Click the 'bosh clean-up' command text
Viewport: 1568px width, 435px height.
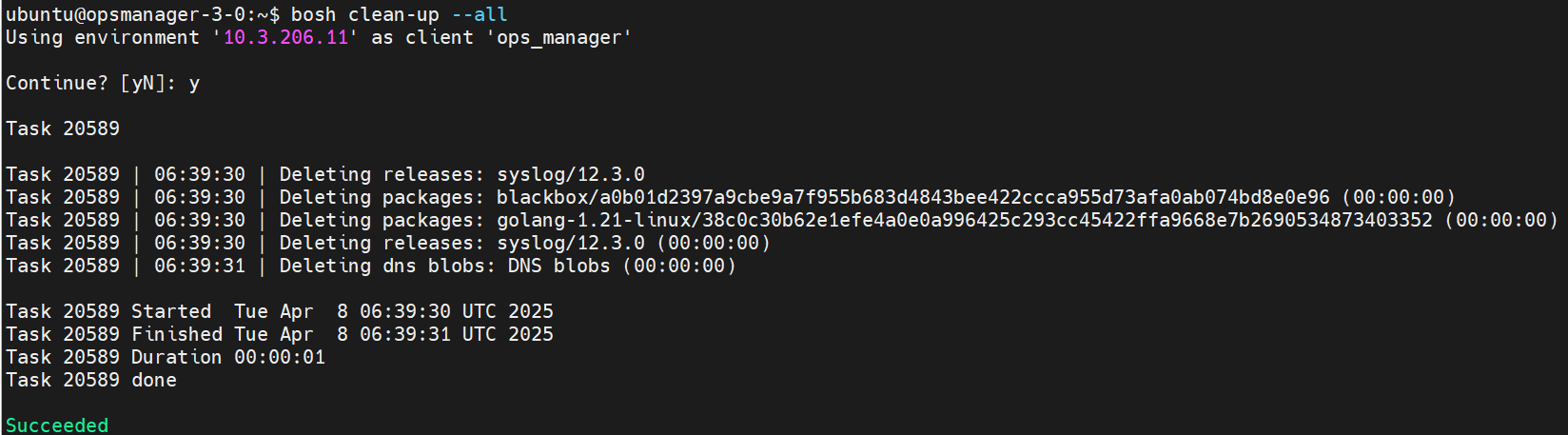(365, 14)
